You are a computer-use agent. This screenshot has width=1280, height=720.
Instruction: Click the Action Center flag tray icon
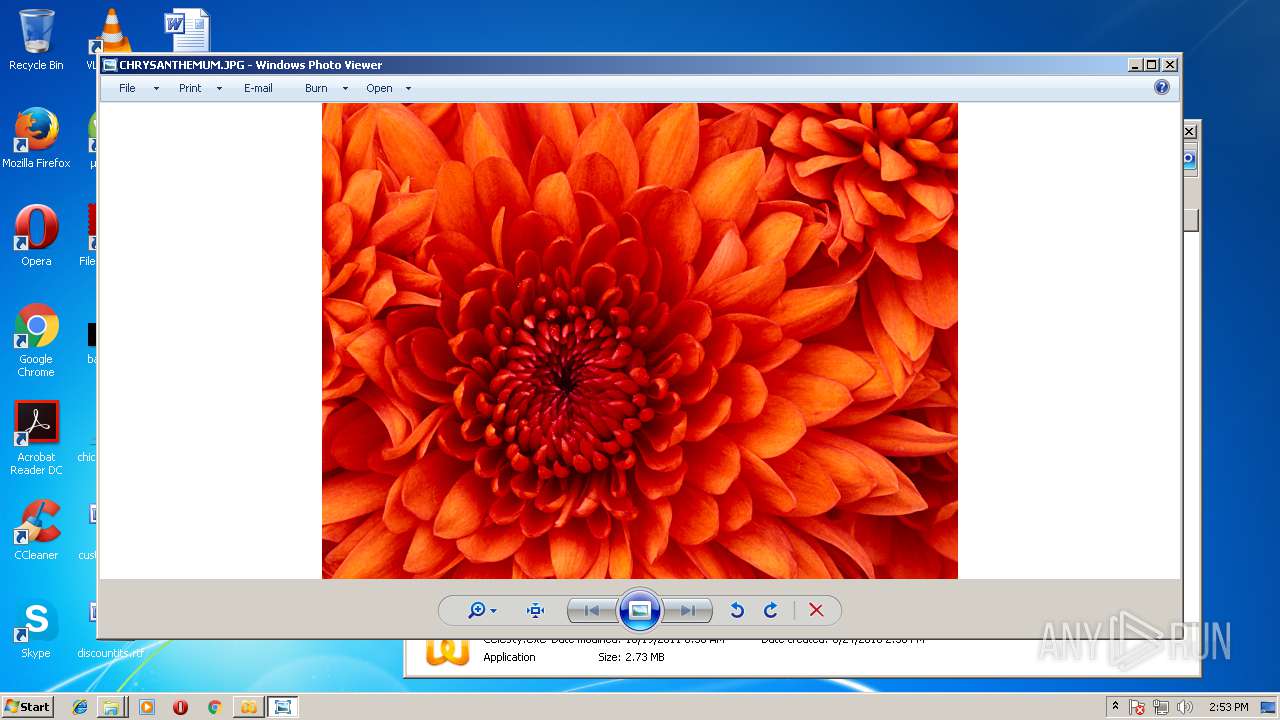click(1137, 707)
